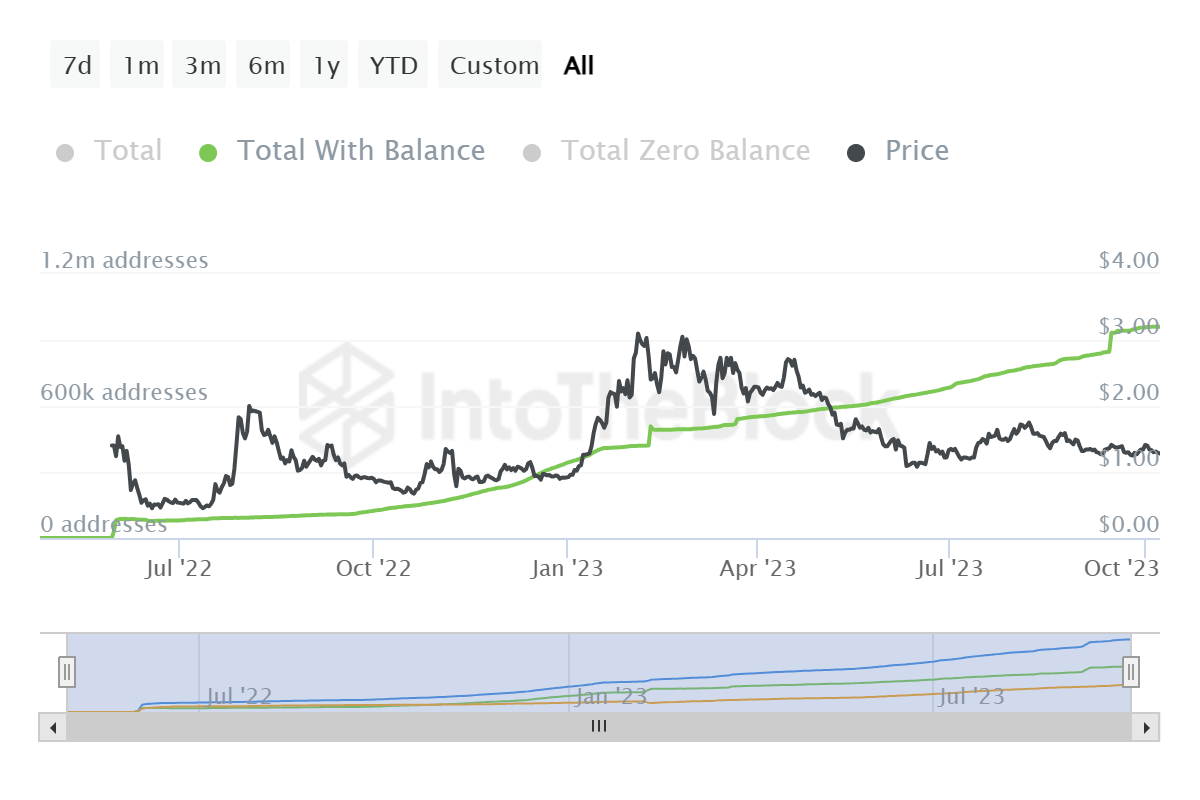The width and height of the screenshot is (1200, 800).
Task: Select YTD time range
Action: click(393, 66)
